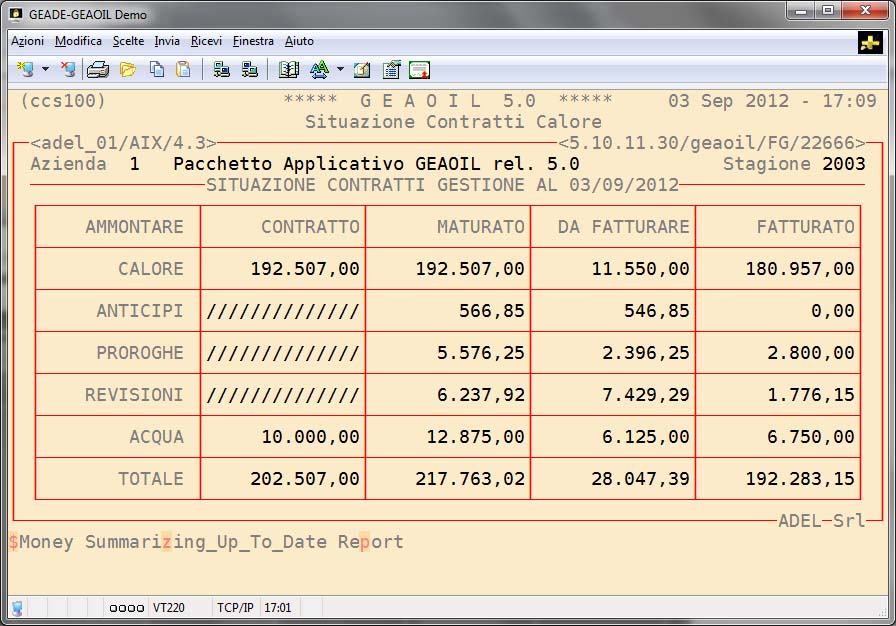Open the Azioni menu

click(27, 41)
